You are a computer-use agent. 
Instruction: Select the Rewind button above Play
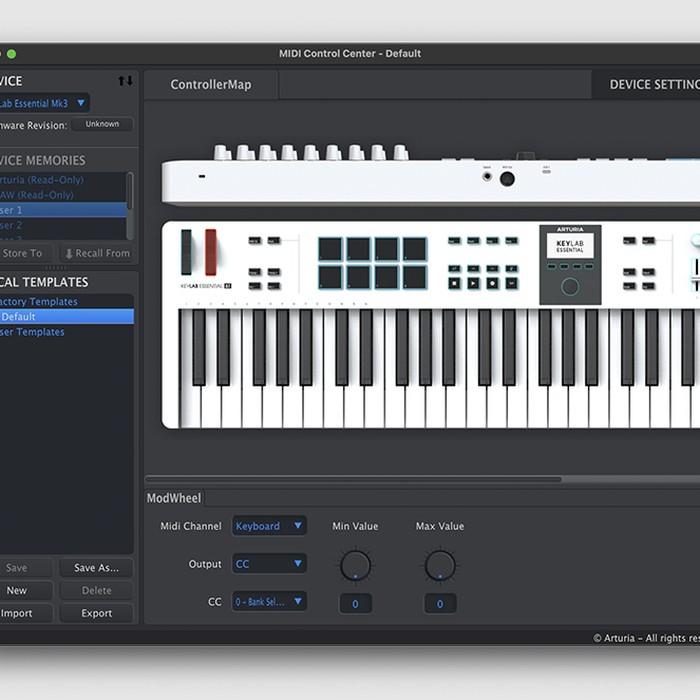click(473, 269)
